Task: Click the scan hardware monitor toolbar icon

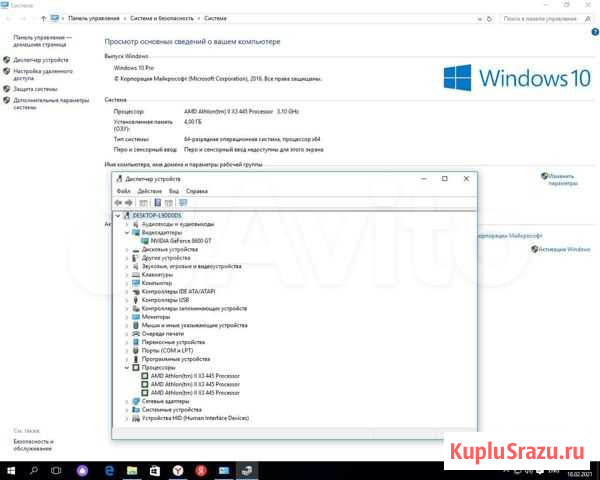Action: click(x=183, y=202)
